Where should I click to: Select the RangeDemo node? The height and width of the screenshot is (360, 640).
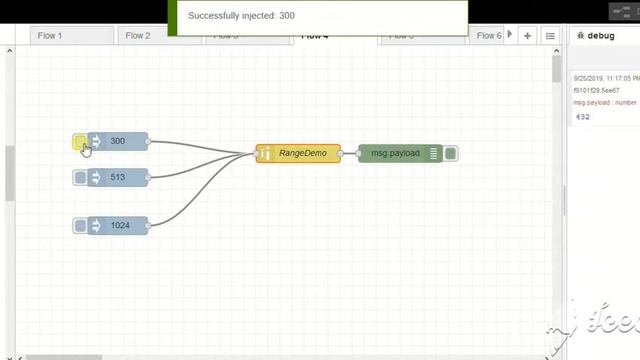point(298,153)
